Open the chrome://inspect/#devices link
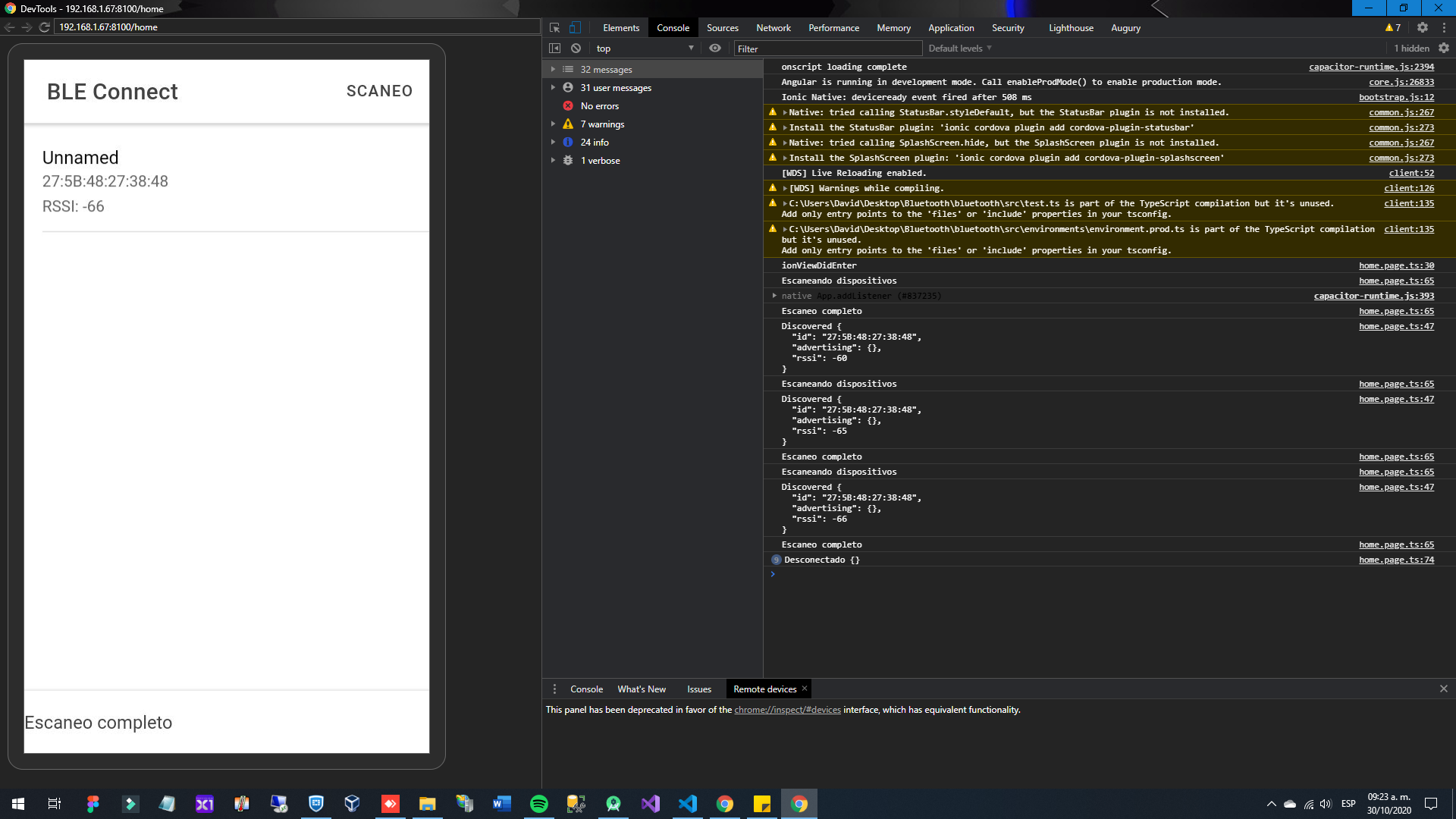 [787, 710]
